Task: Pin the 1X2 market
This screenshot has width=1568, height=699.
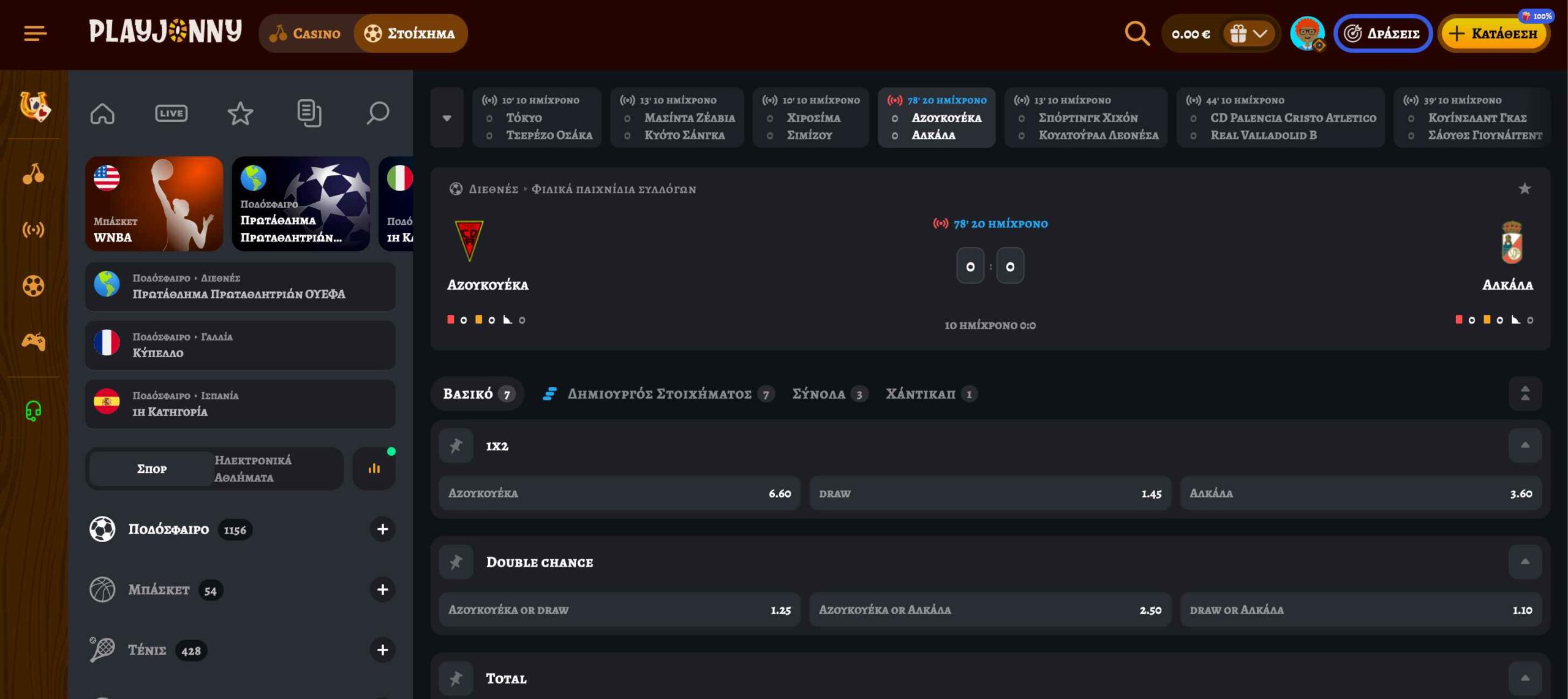Action: coord(456,445)
